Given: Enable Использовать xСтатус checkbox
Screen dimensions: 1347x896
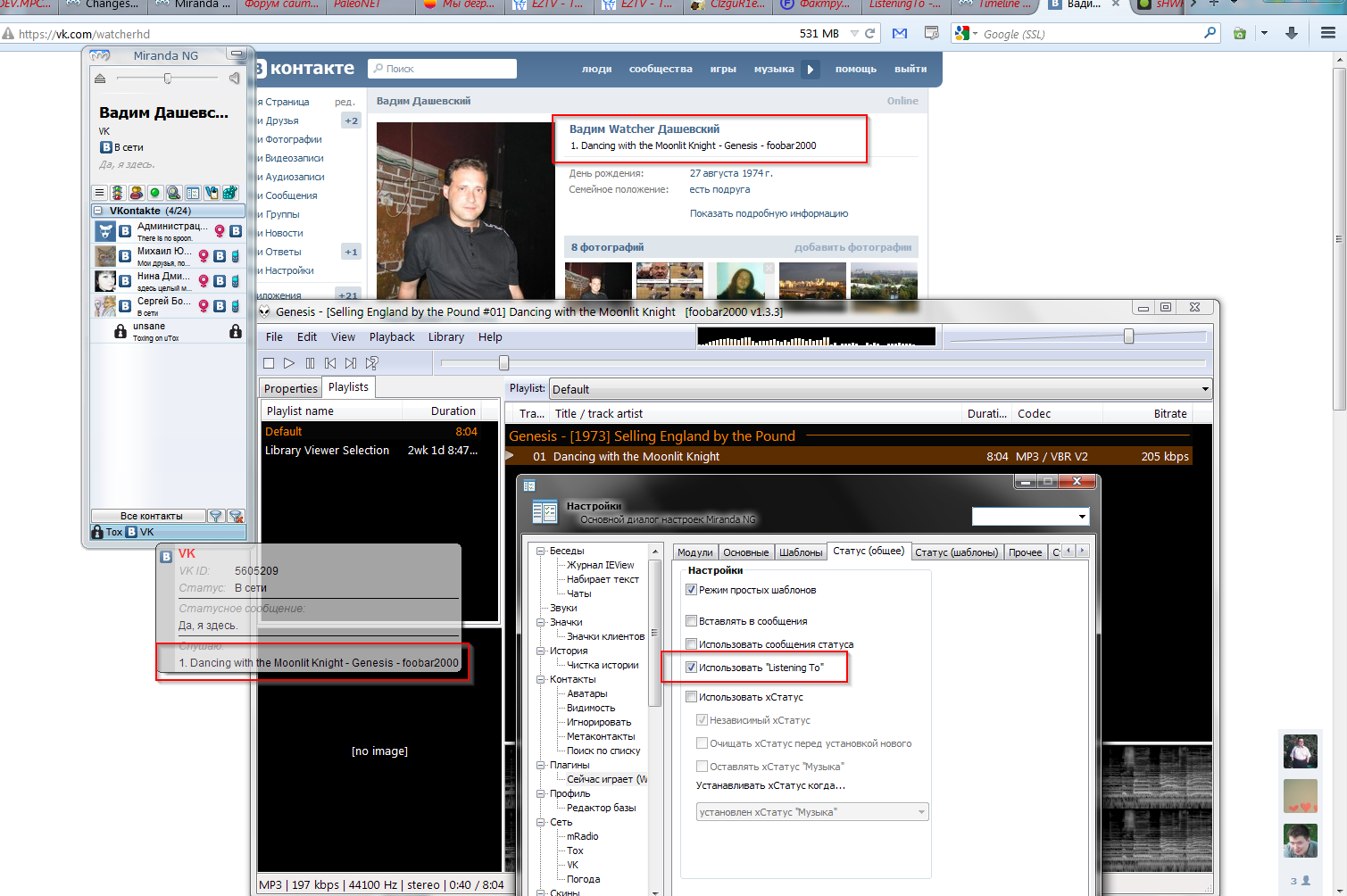Looking at the screenshot, I should point(691,697).
